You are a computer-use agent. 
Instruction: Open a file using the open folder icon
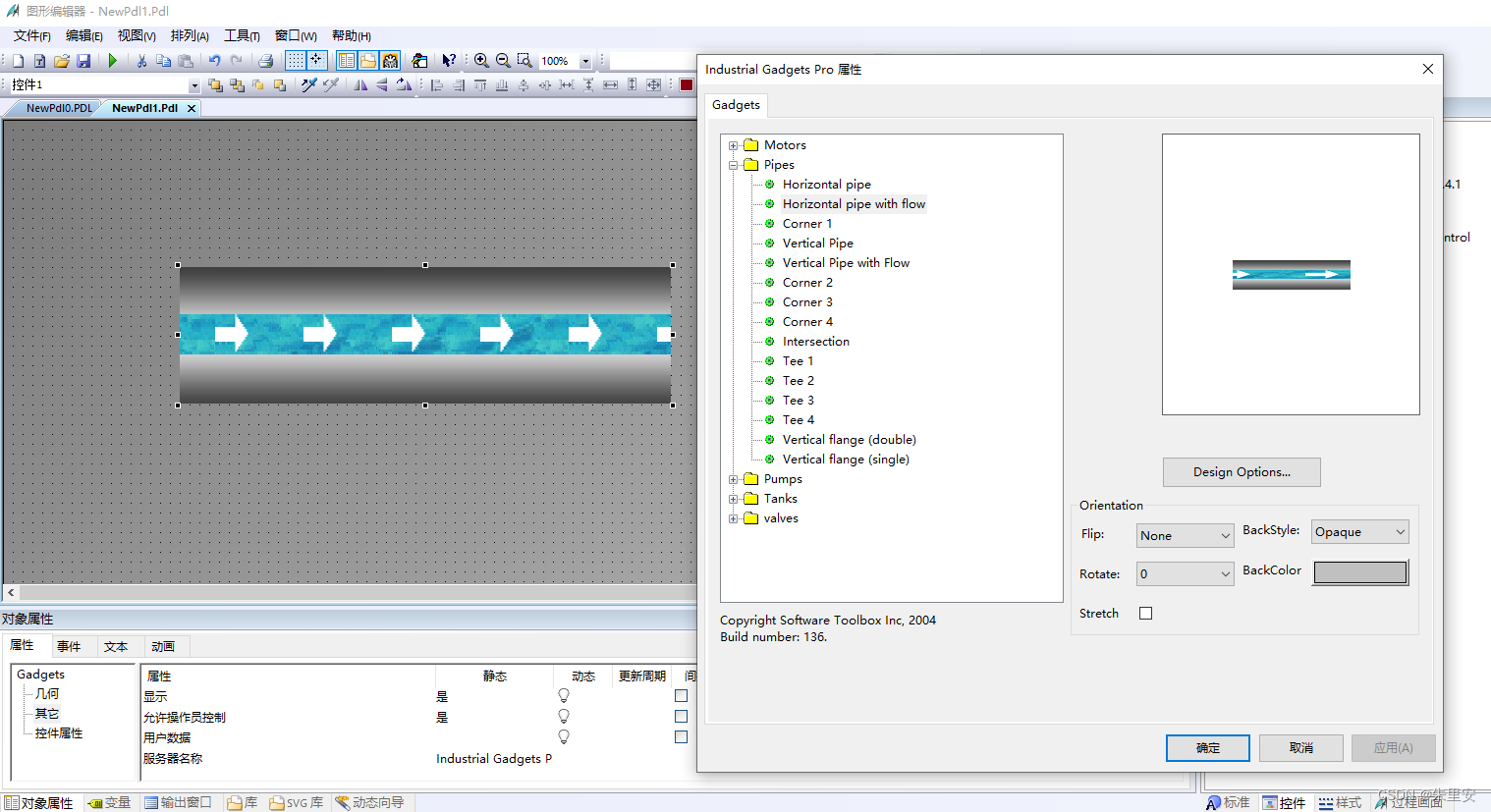click(x=62, y=60)
